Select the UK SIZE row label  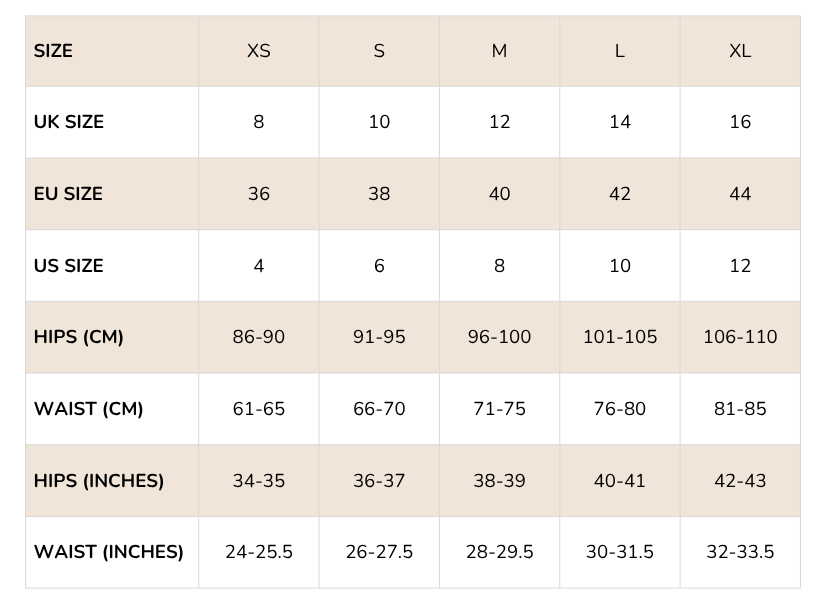point(69,122)
